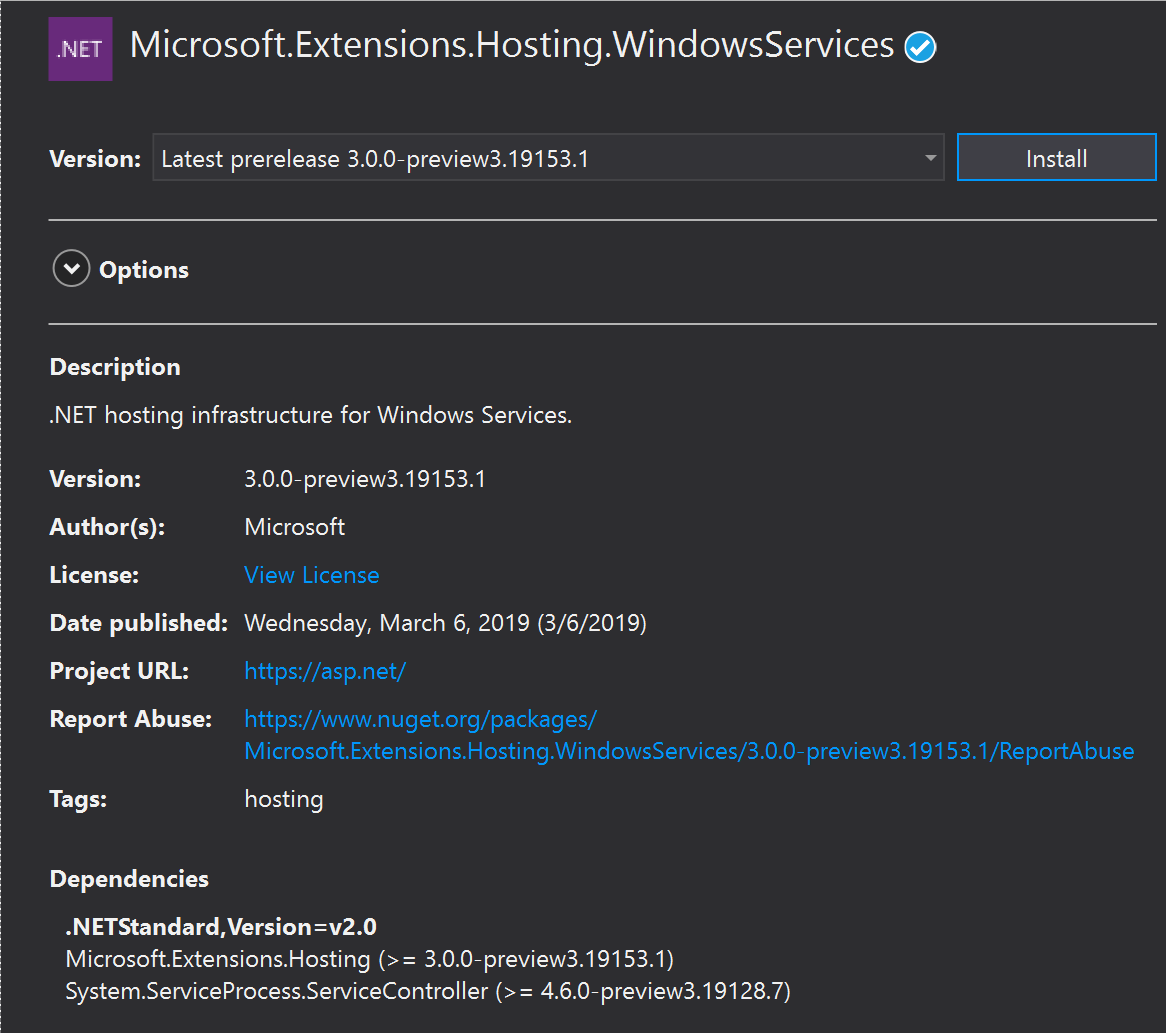
Task: Click the purple .NET package icon
Action: (x=80, y=49)
